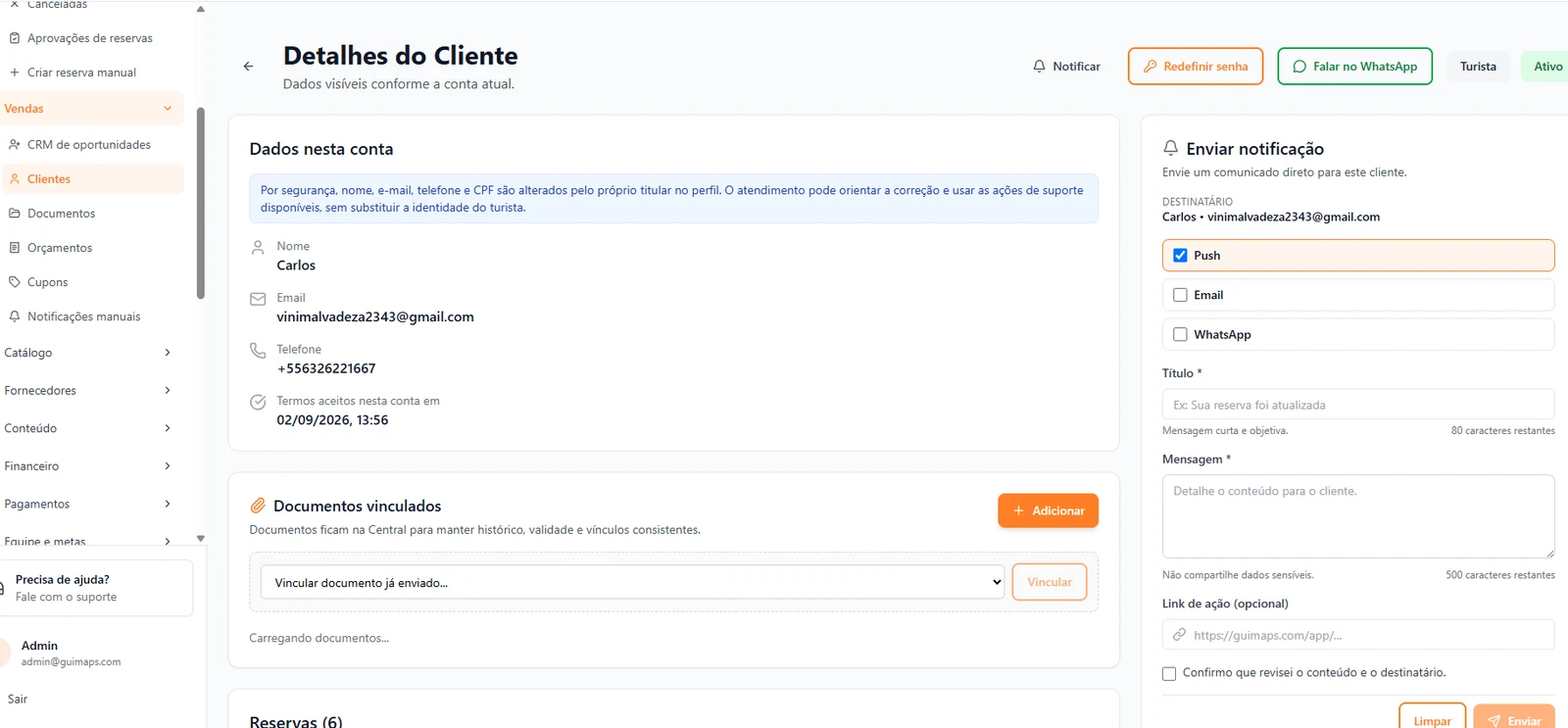Click the key icon in Redefinir senha
1568x728 pixels.
tap(1151, 67)
